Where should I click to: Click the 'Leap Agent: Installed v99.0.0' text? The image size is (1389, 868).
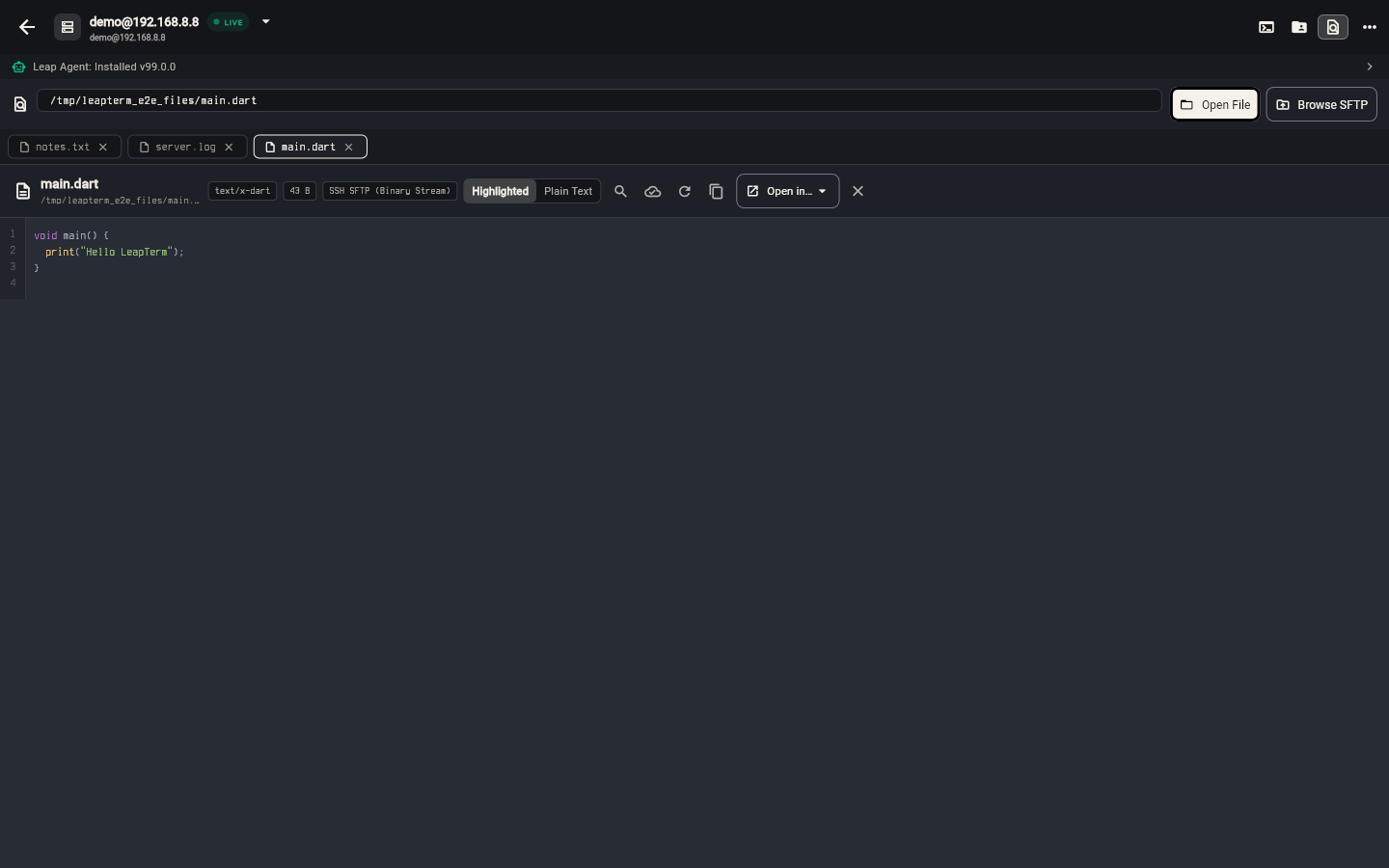tap(104, 67)
